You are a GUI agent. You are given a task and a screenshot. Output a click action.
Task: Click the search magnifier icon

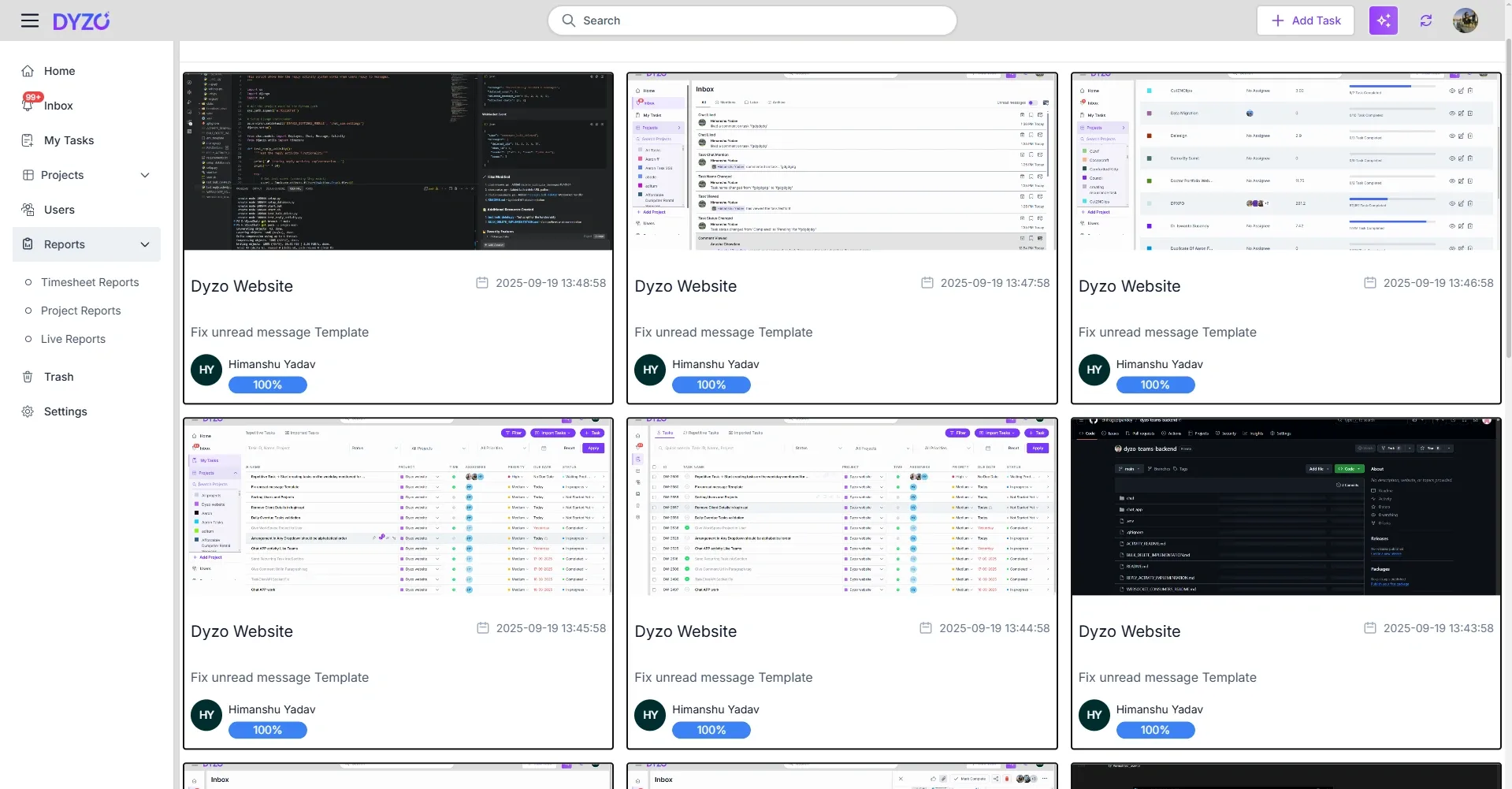pos(569,20)
